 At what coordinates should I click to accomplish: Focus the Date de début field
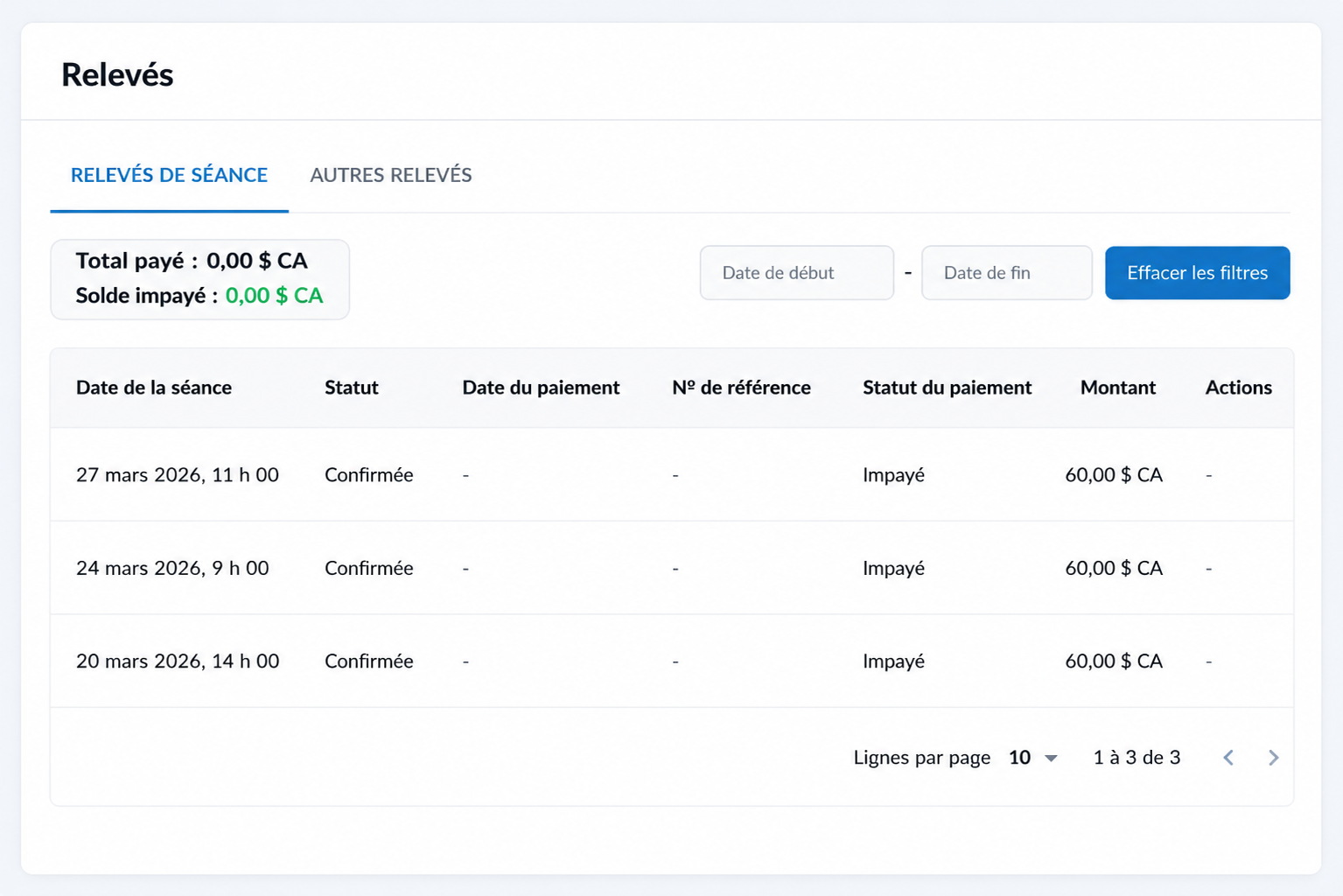pyautogui.click(x=796, y=273)
